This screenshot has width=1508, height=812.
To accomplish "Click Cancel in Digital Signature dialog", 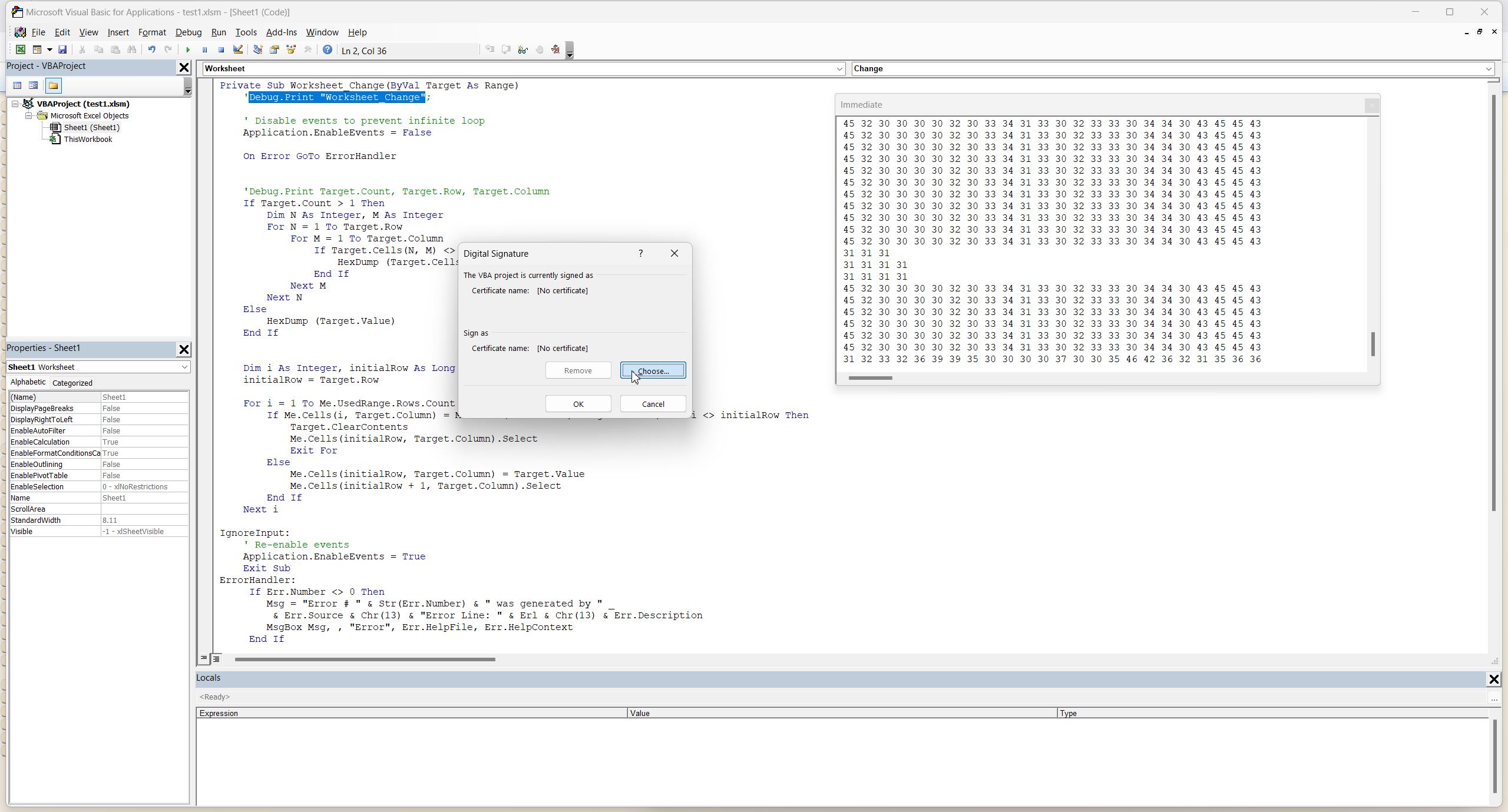I will (x=653, y=404).
